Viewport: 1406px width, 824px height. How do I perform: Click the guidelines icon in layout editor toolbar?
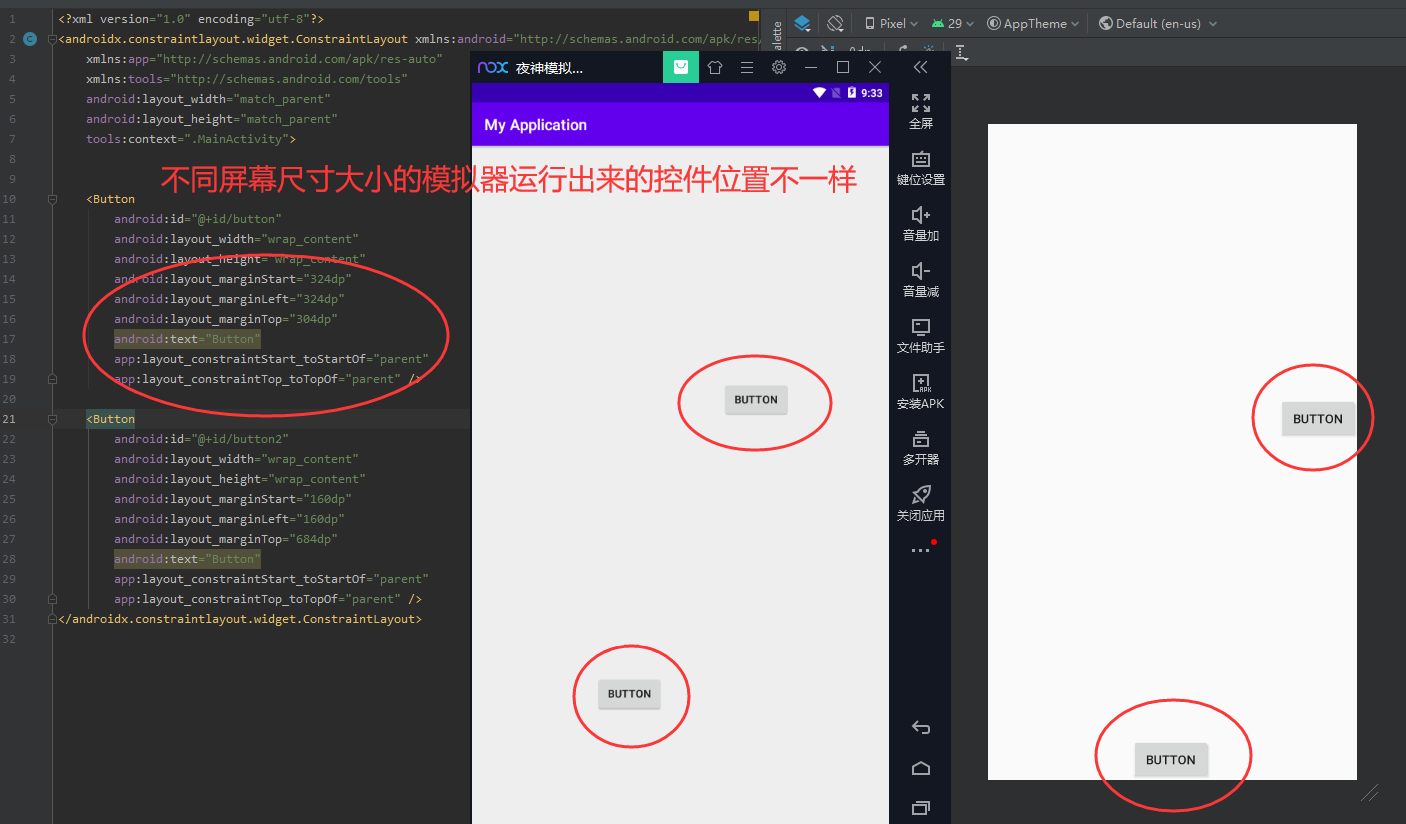[961, 52]
